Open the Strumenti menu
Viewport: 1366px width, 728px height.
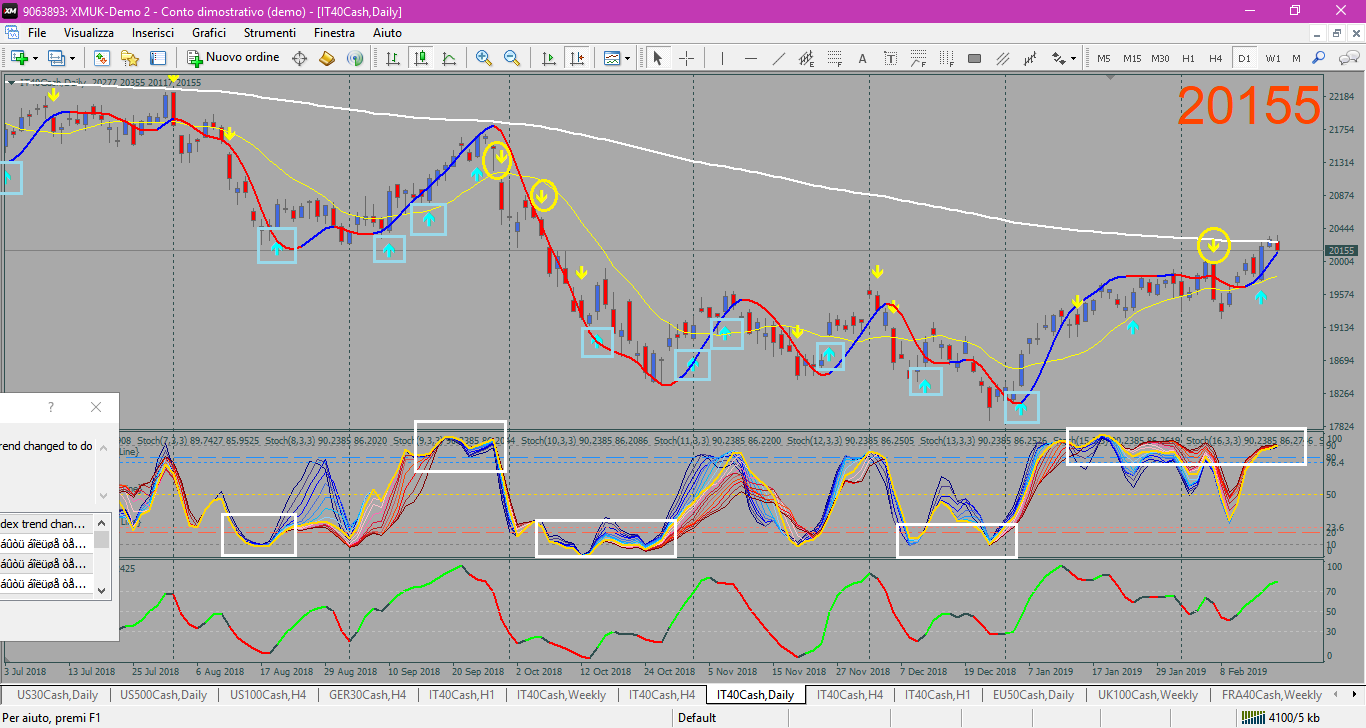coord(270,33)
